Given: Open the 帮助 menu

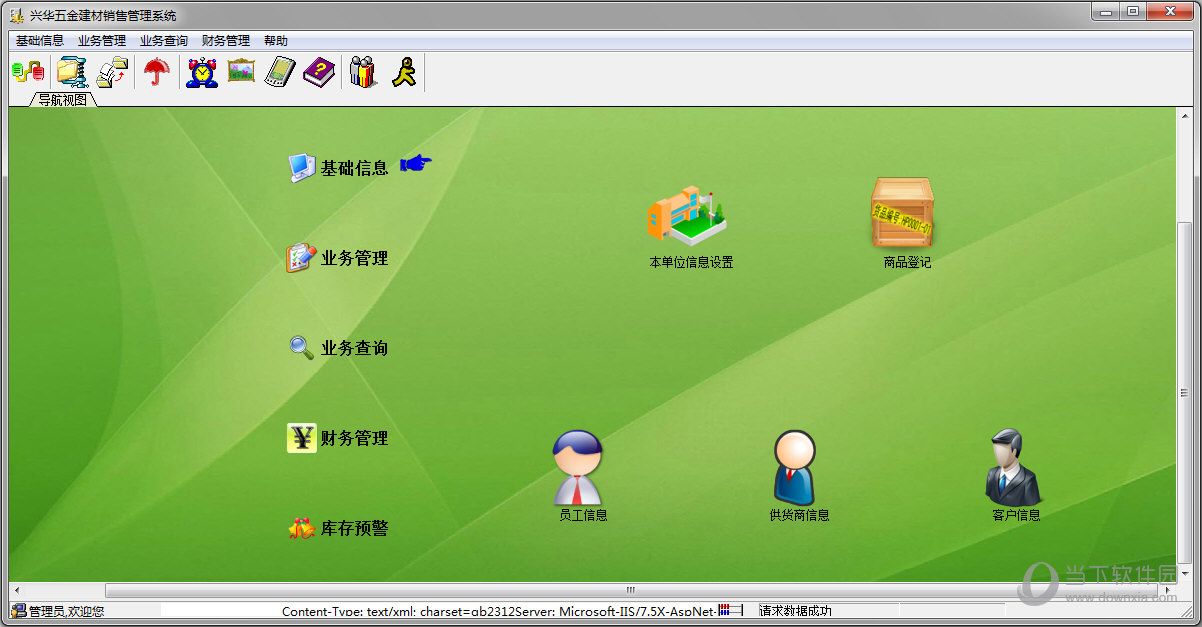Looking at the screenshot, I should [276, 41].
